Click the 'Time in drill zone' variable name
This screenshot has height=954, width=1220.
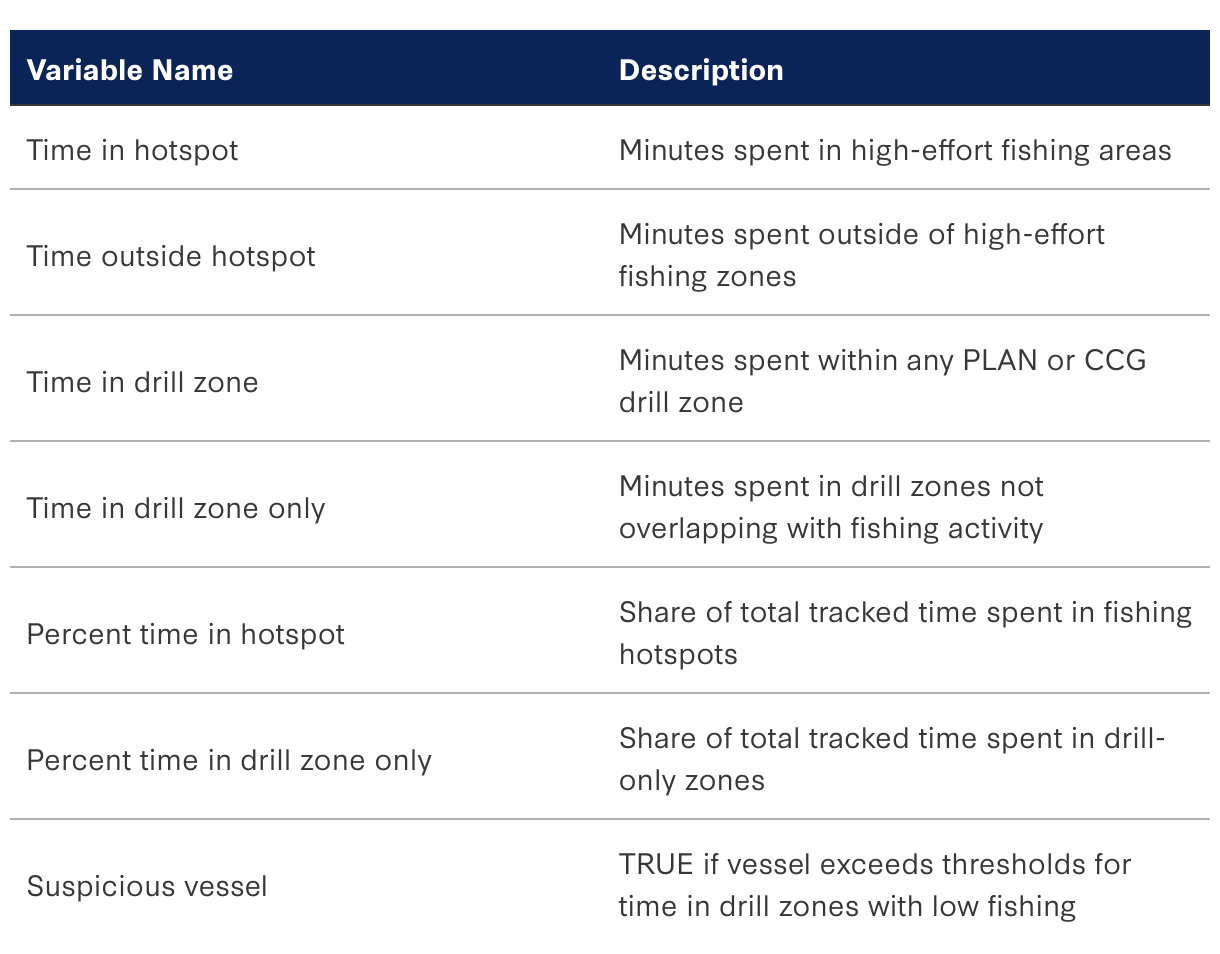[143, 382]
